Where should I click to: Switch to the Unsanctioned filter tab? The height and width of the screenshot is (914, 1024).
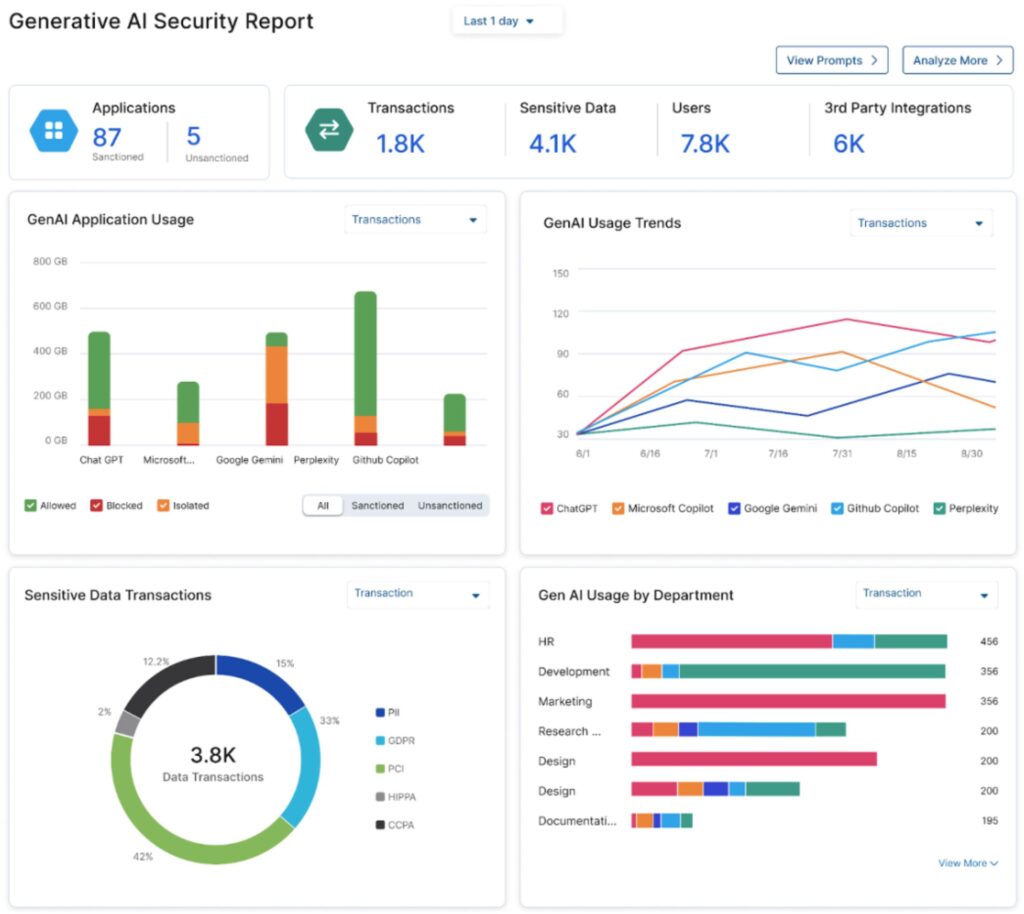[x=449, y=506]
